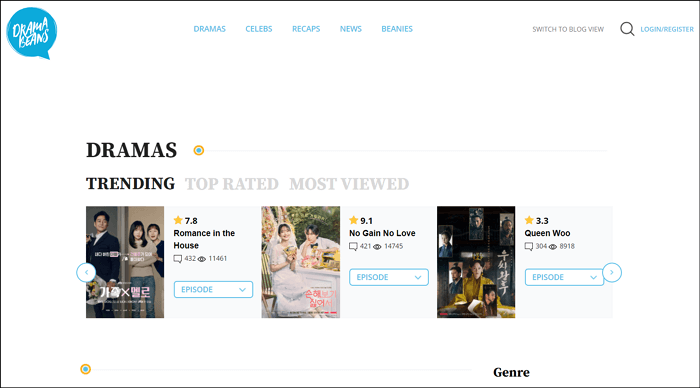Click the 14745 view count
This screenshot has height=388, width=700.
tap(394, 246)
